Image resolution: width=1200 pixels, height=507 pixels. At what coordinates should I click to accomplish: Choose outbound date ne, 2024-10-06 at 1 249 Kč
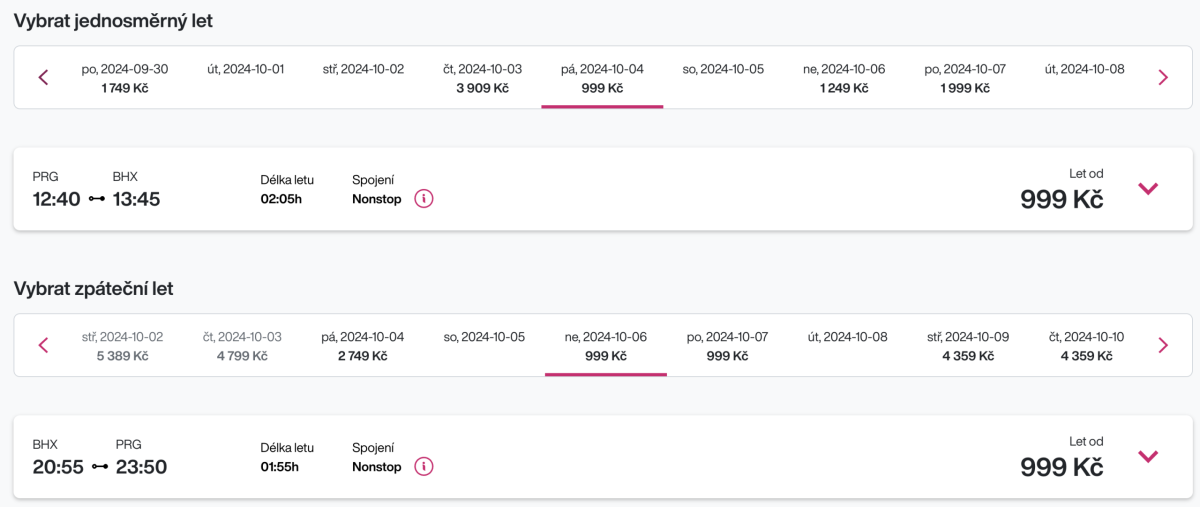(x=843, y=78)
